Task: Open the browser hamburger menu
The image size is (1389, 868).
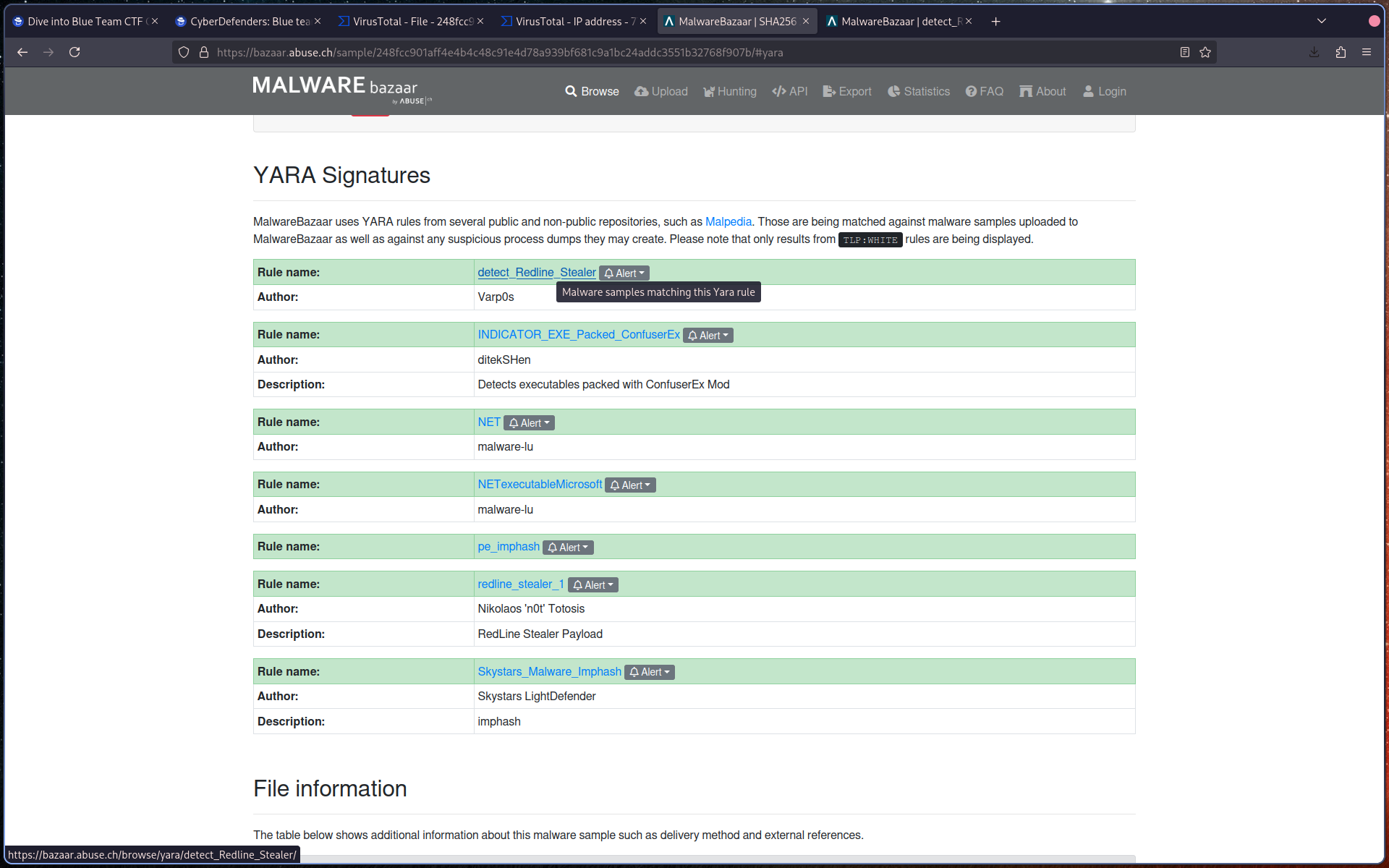Action: point(1367,52)
